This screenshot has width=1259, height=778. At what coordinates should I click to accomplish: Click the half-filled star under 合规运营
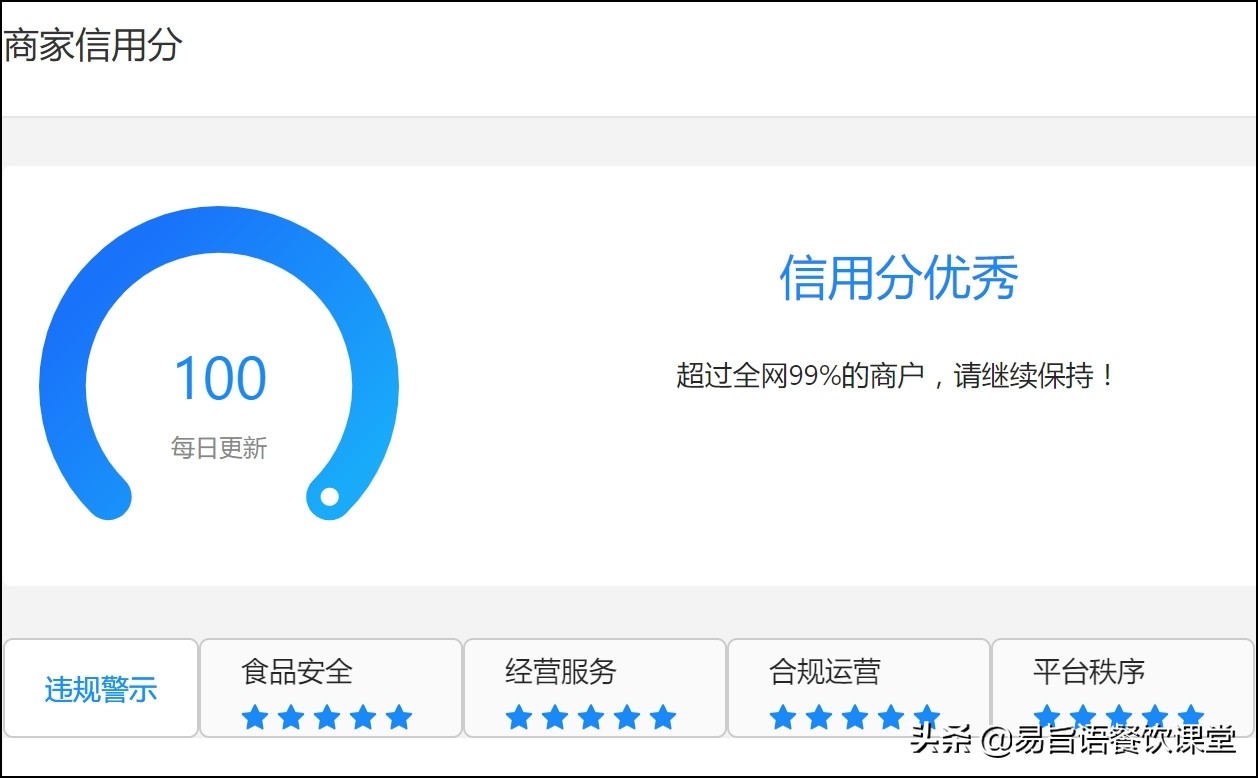(x=928, y=716)
